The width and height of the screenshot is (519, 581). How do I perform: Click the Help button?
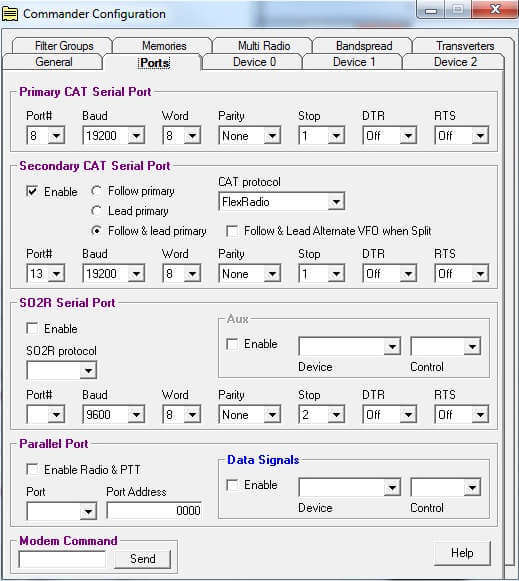point(462,553)
